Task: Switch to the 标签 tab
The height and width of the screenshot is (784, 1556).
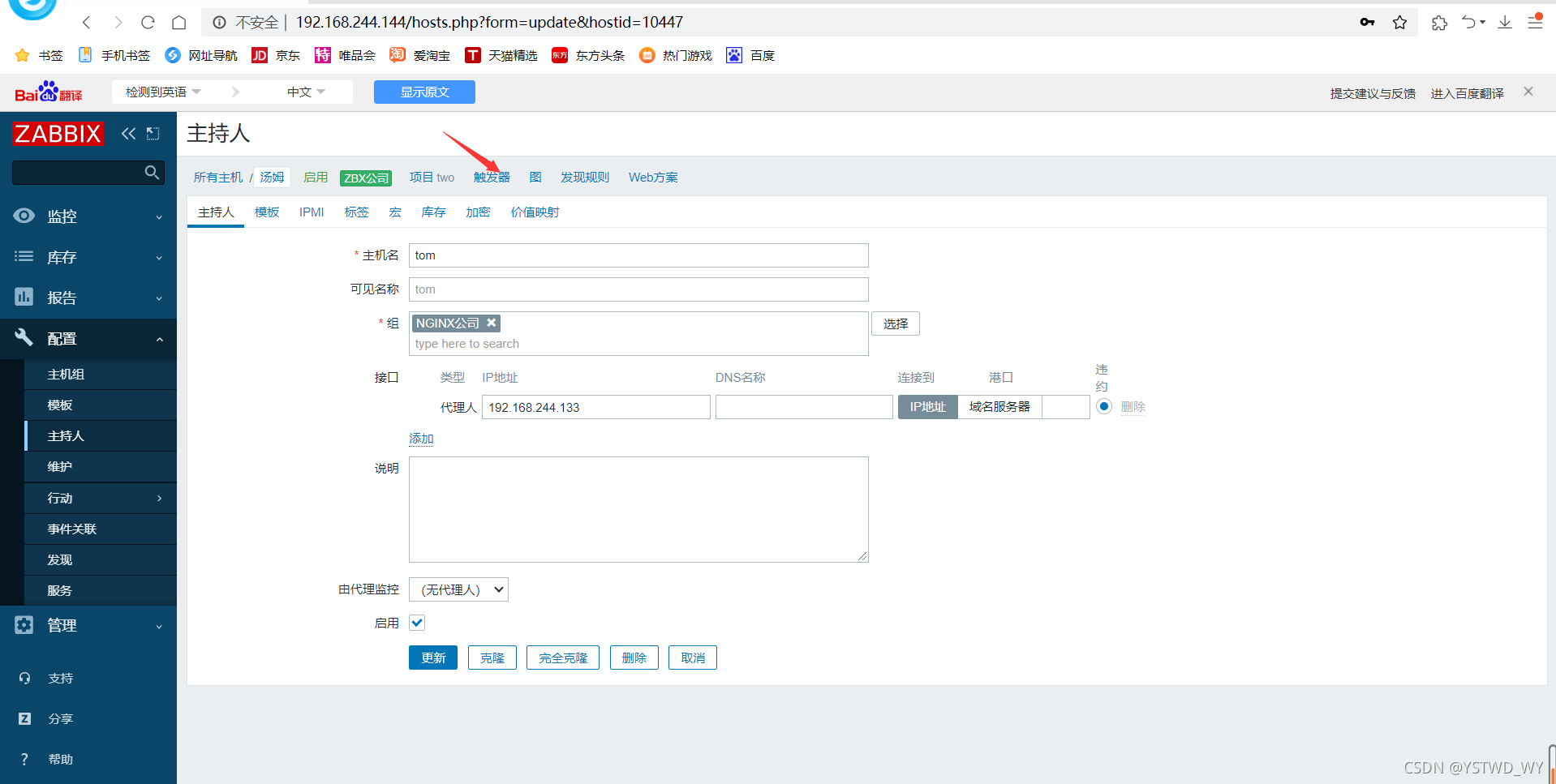Action: 356,212
